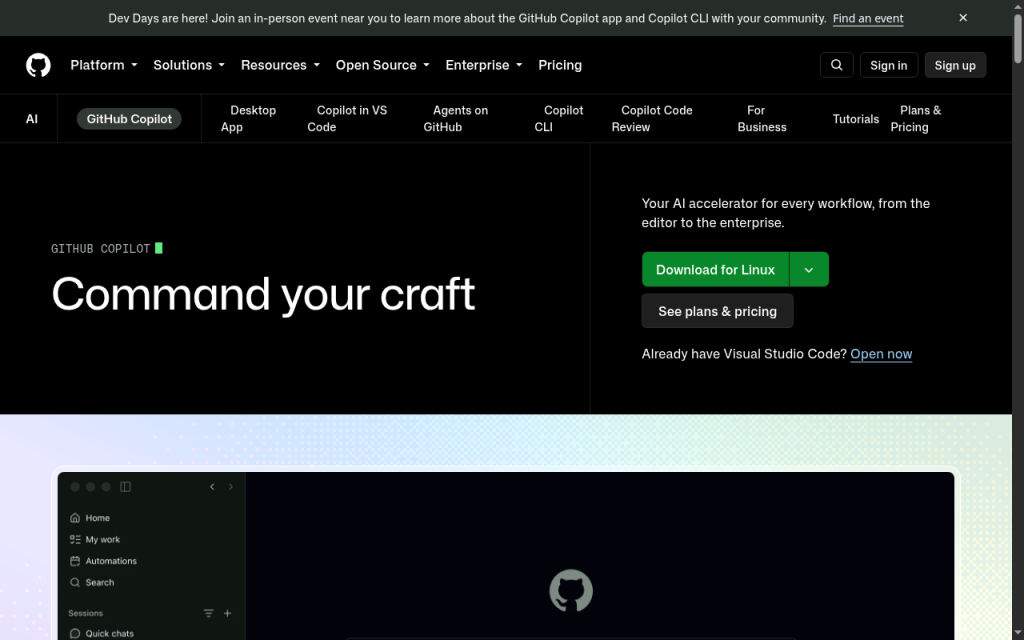The image size is (1024, 640).
Task: Click the Search icon in app preview sidebar
Action: [75, 583]
